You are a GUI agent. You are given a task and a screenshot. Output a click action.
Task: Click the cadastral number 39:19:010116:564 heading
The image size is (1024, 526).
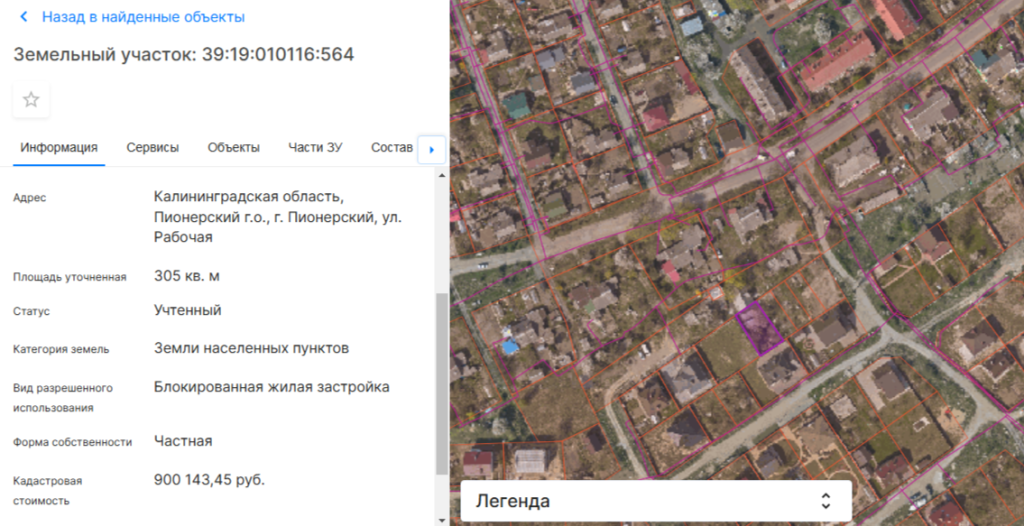(183, 54)
